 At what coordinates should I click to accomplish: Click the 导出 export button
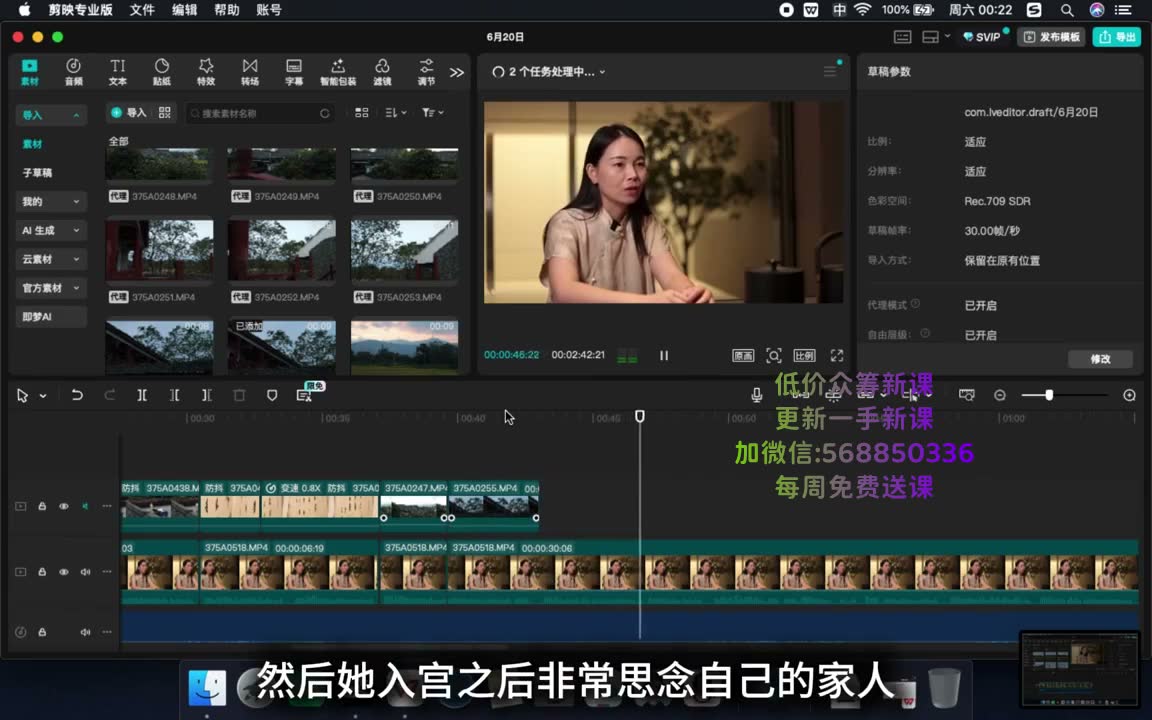(x=1117, y=37)
